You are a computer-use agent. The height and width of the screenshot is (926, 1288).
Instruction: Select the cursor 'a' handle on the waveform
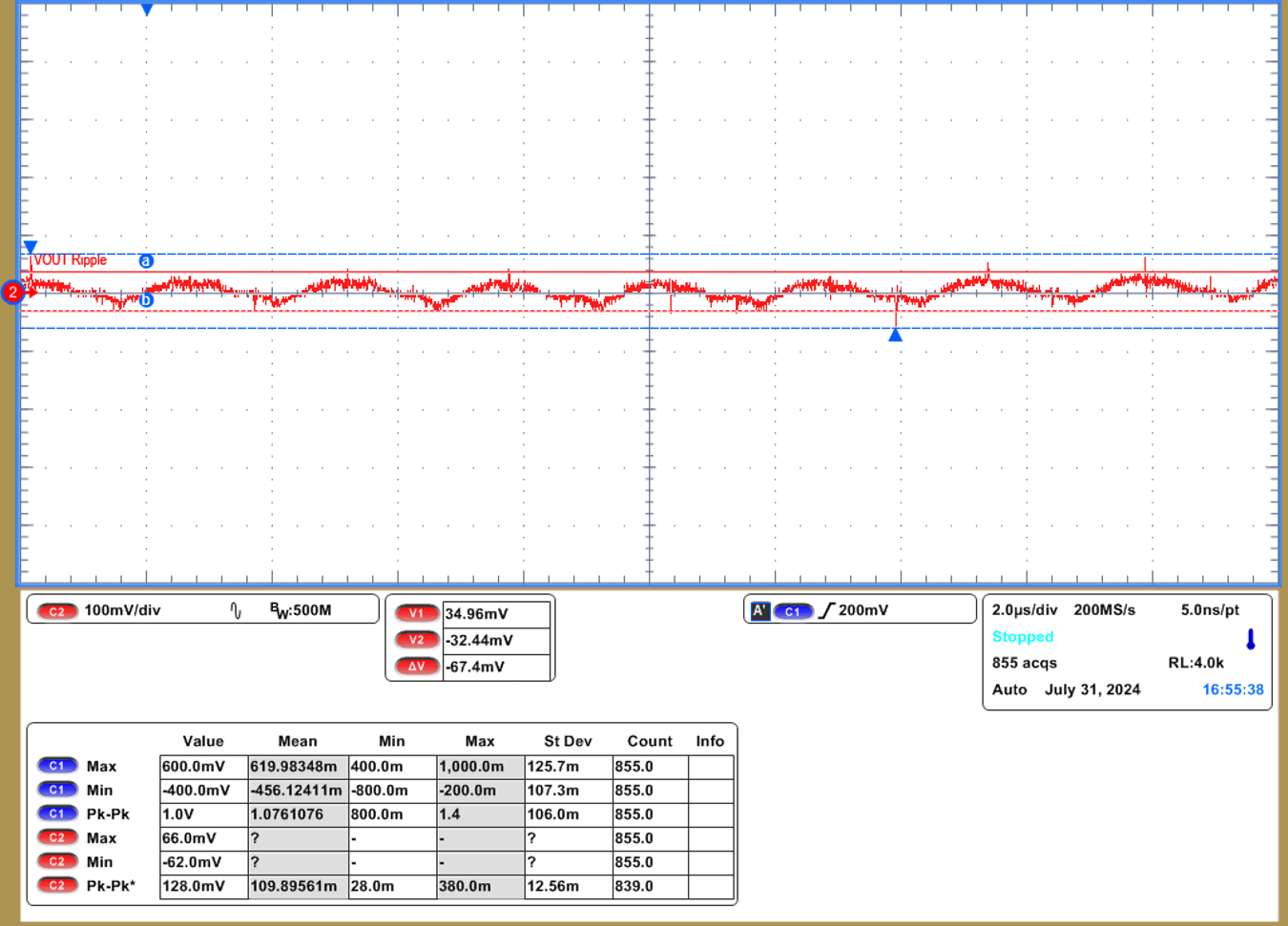coord(146,260)
